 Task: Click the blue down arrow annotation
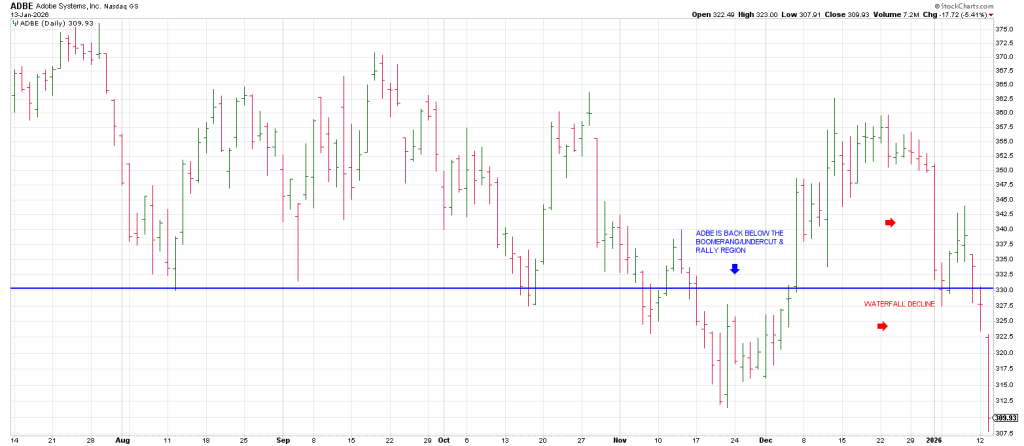pyautogui.click(x=734, y=269)
